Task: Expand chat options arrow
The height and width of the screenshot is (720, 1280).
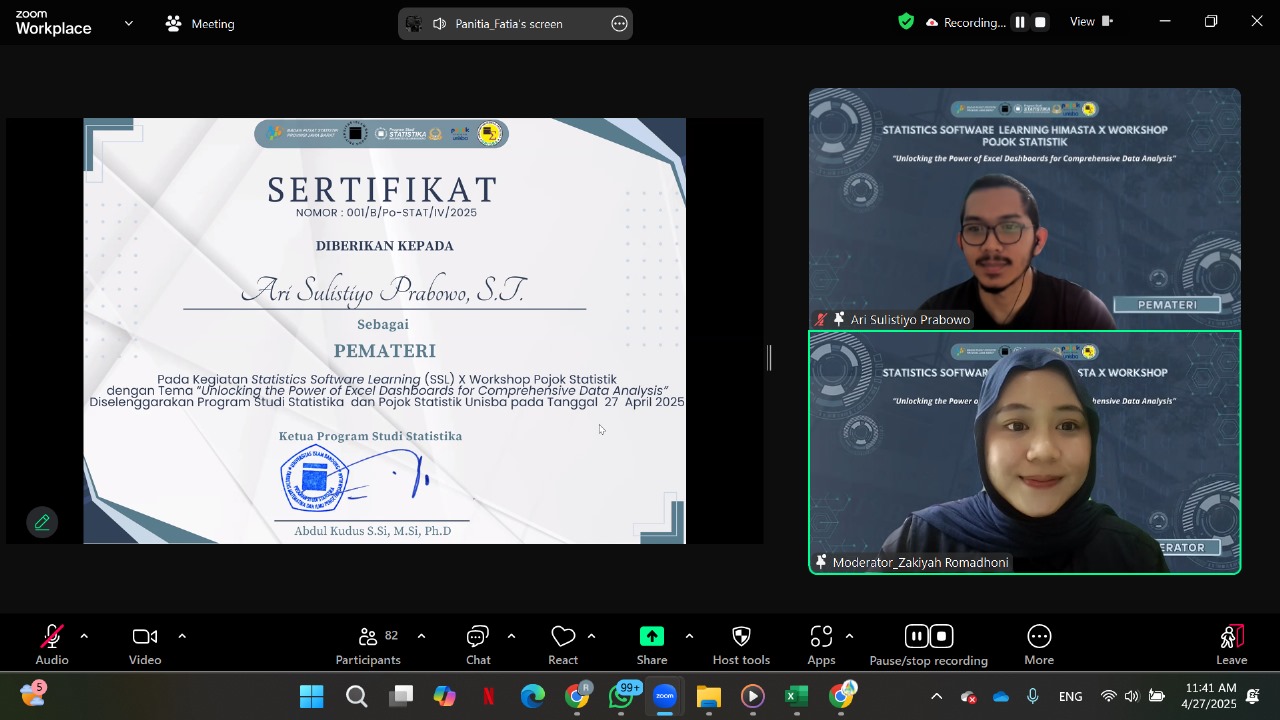Action: pos(511,636)
